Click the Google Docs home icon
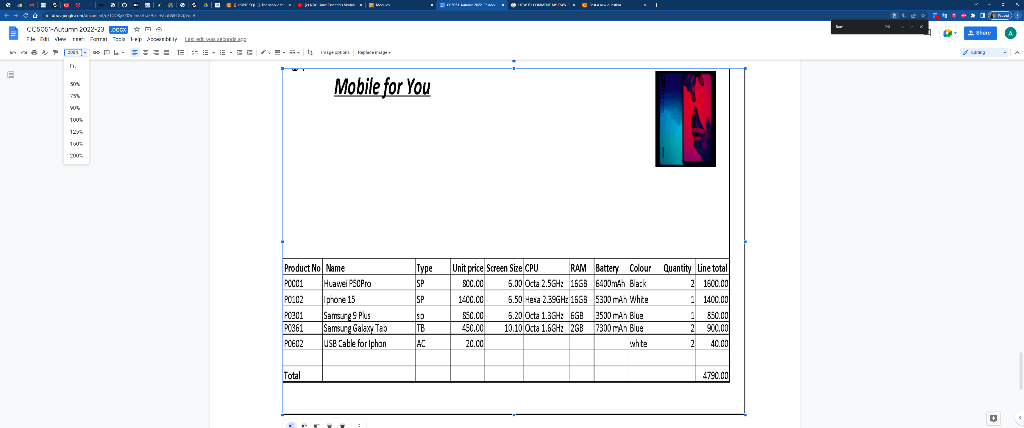The image size is (1024, 428). coord(14,33)
